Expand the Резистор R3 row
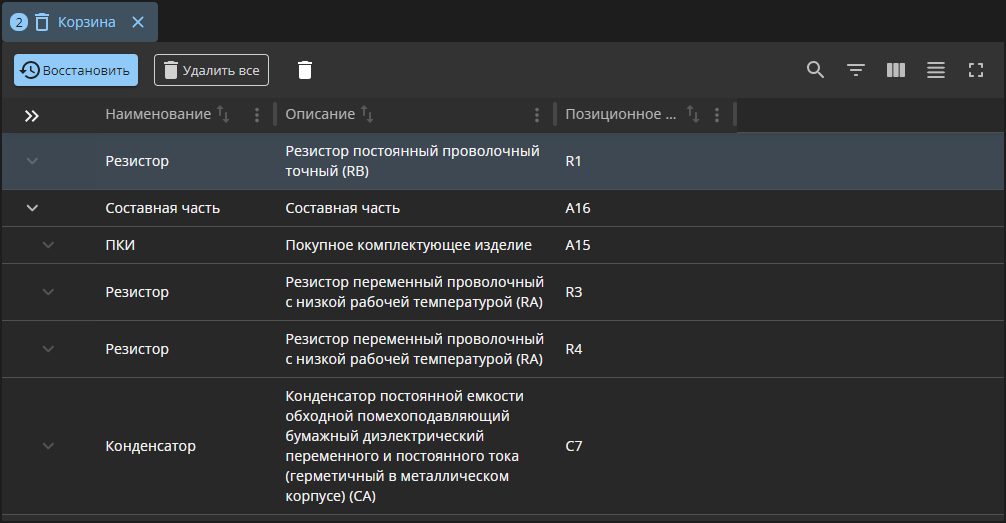This screenshot has width=1006, height=523. click(48, 292)
